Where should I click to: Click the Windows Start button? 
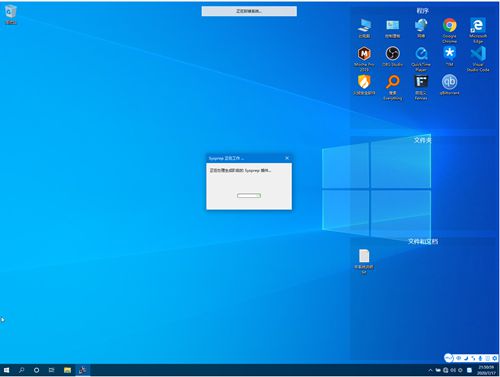[6, 370]
